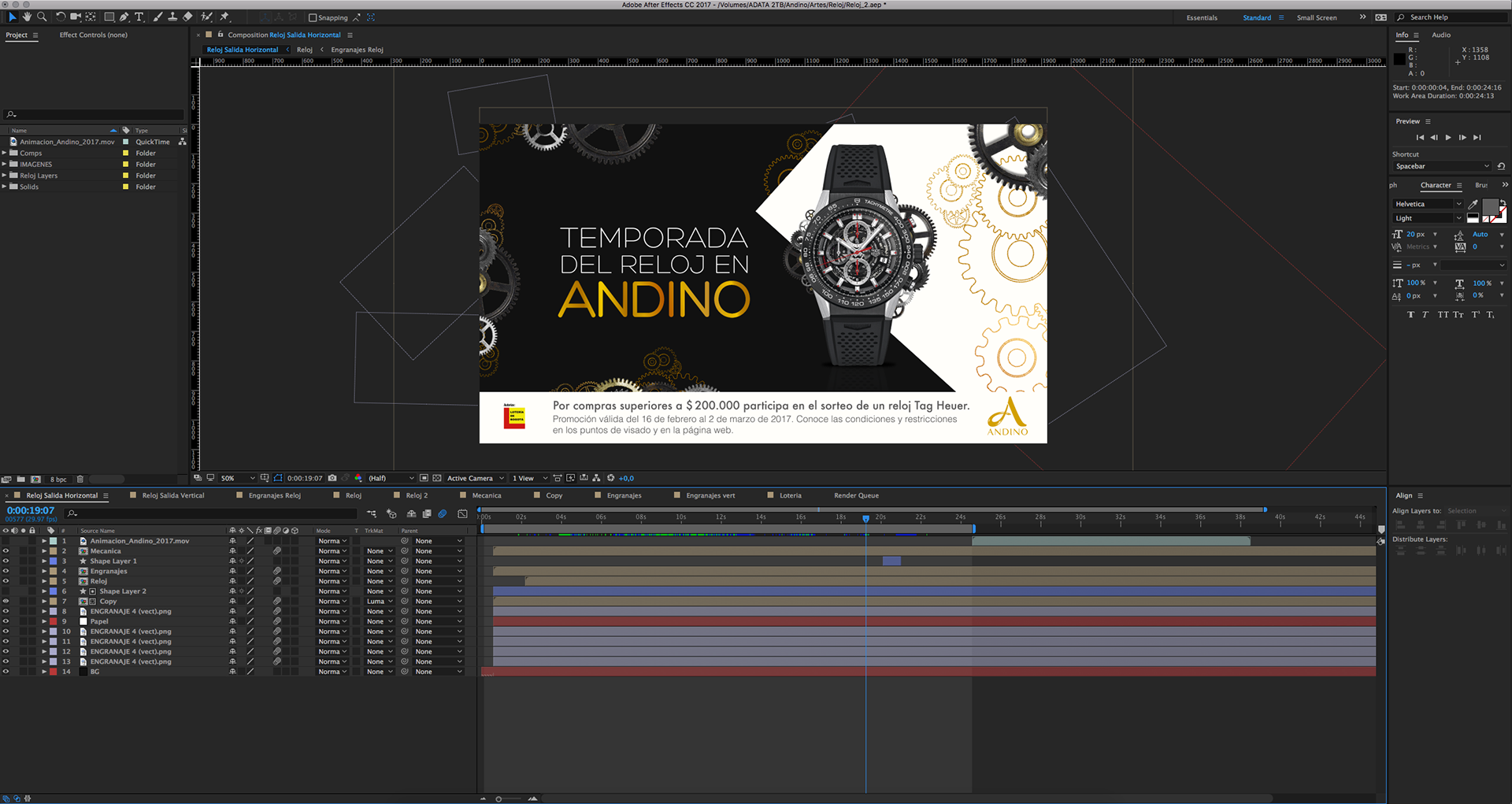The image size is (1512, 804).
Task: Select the Roto Brush tool
Action: [207, 17]
